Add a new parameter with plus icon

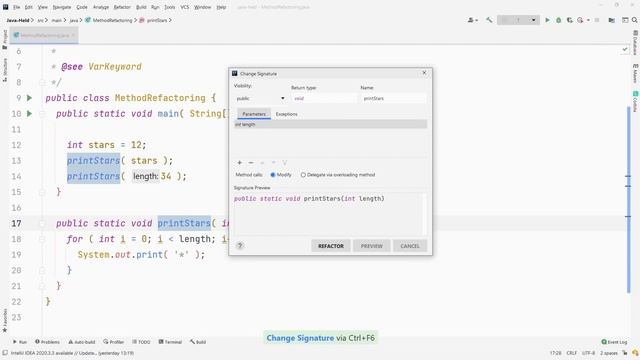point(240,163)
